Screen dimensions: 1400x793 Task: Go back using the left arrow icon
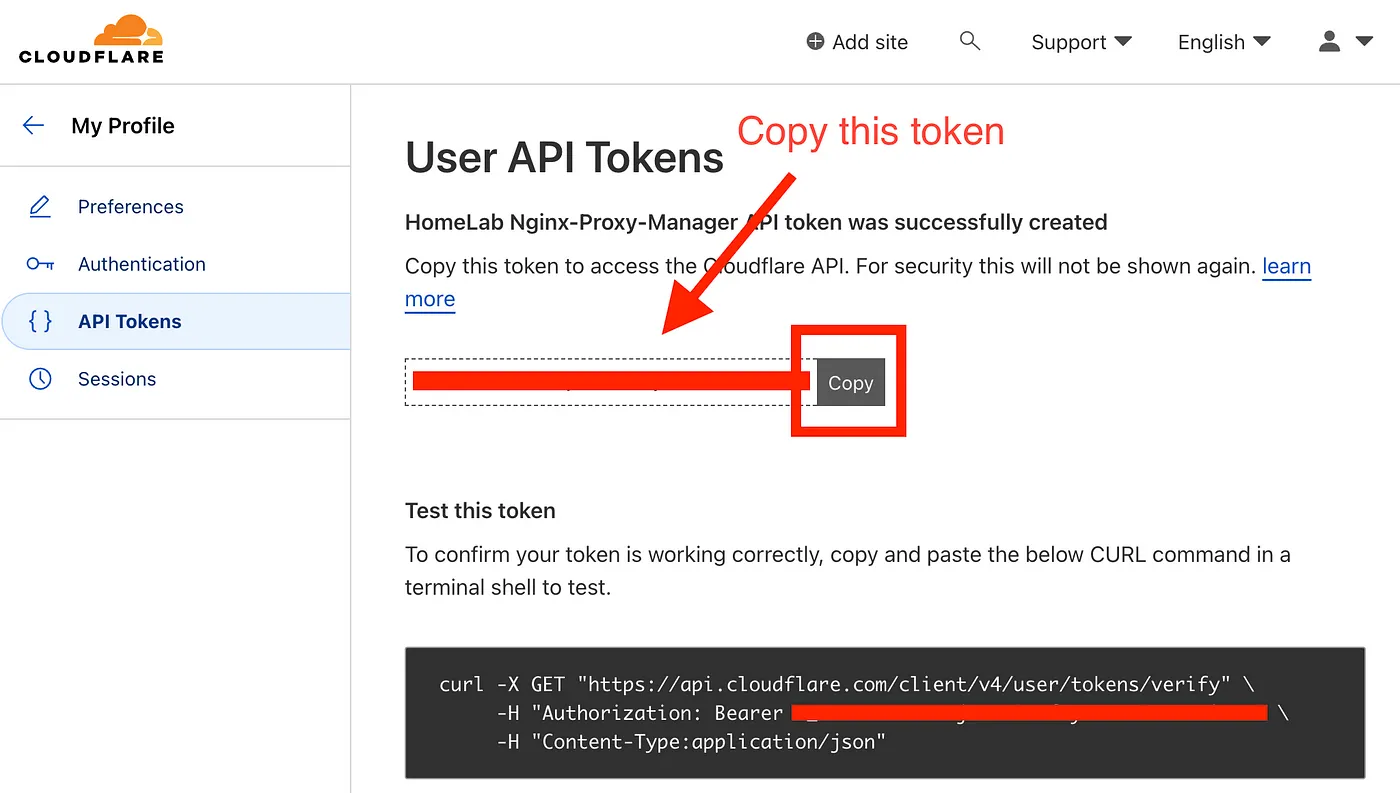[x=34, y=125]
